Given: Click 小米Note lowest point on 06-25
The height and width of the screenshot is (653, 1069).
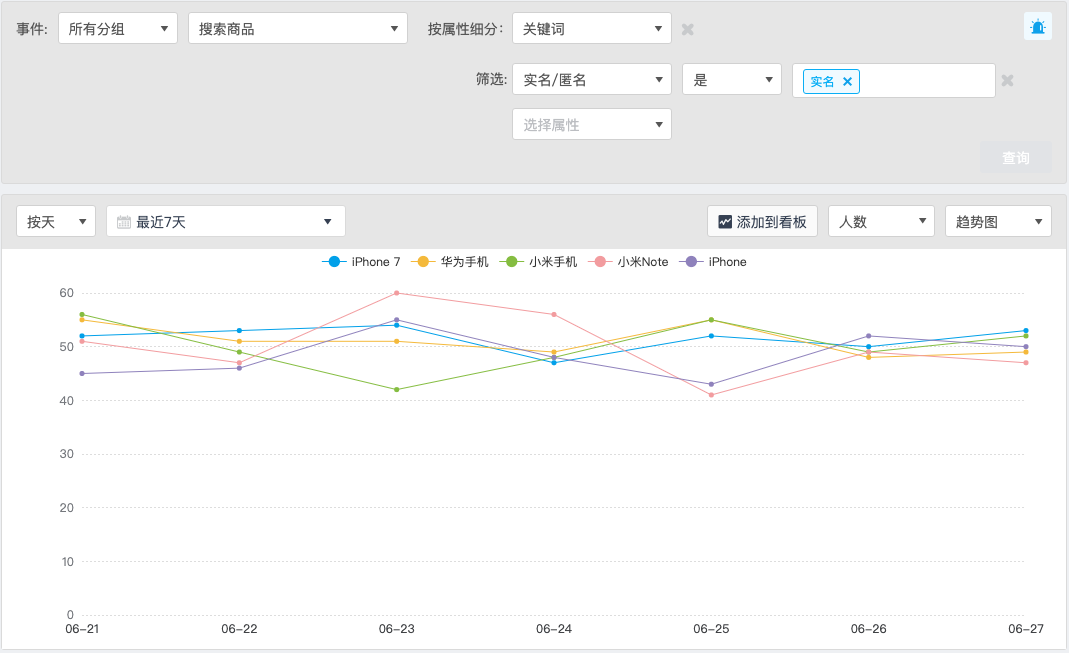Looking at the screenshot, I should click(711, 395).
